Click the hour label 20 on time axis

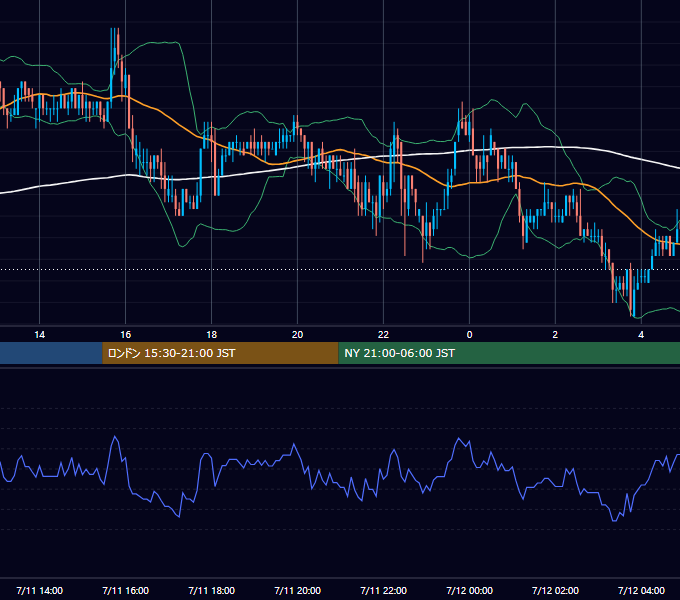[298, 335]
